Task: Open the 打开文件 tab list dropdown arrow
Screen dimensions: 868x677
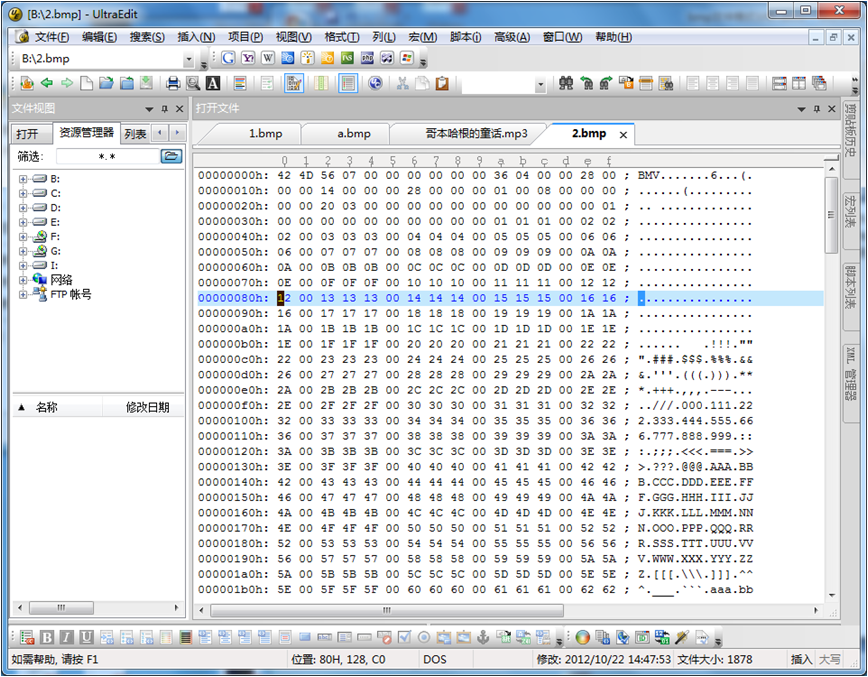Action: pos(801,109)
